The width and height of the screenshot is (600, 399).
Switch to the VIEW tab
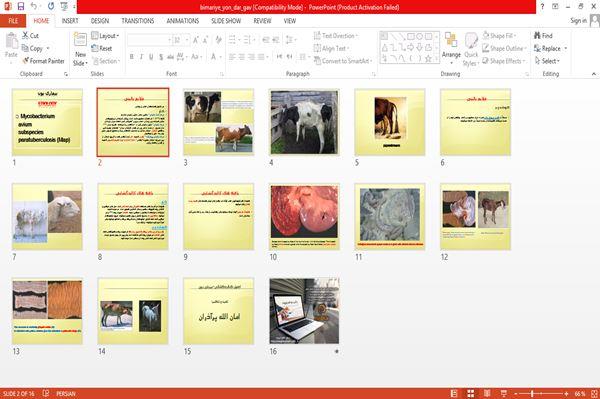click(x=290, y=21)
